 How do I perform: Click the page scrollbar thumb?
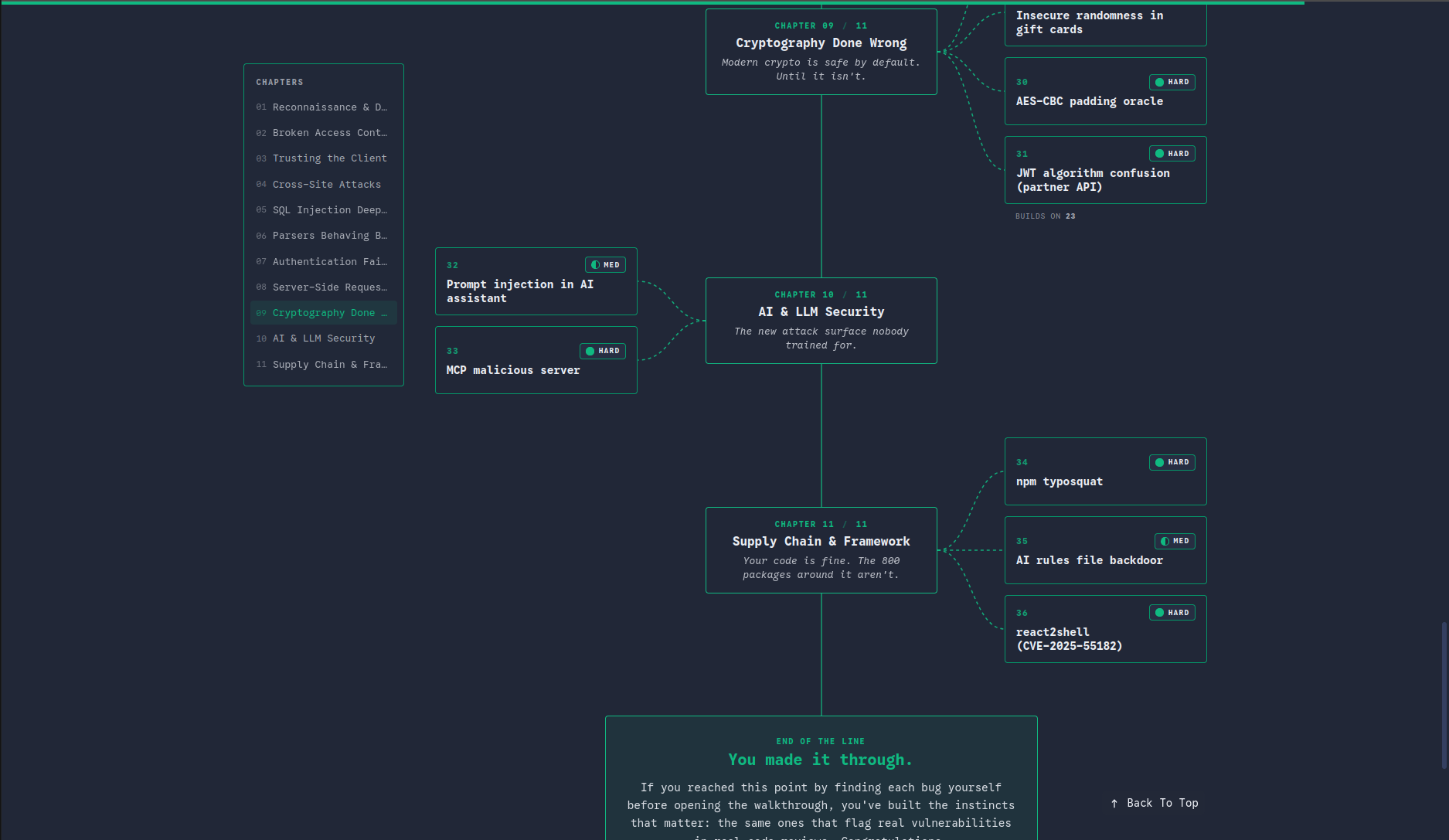[1444, 695]
